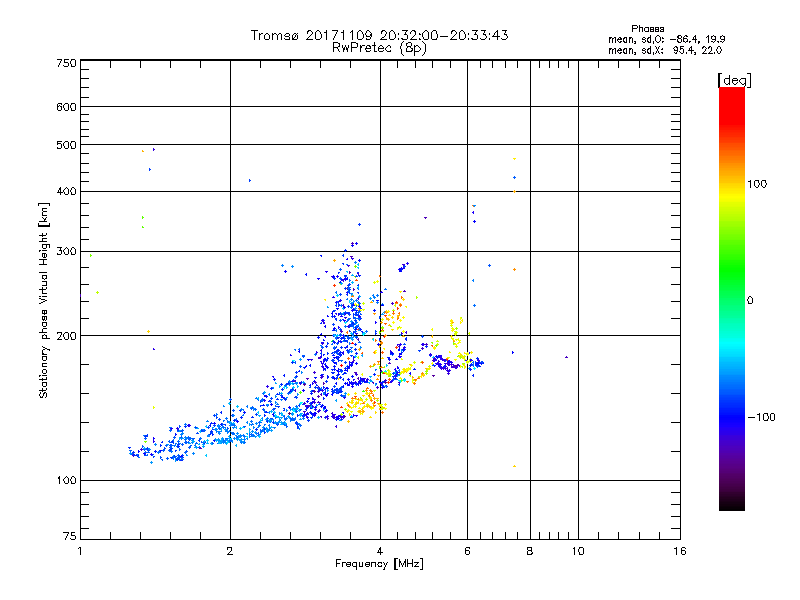Select 'mean, sd,X: 95.4, 22.0' line
Viewport: 800px width, 600px height.
(665, 51)
